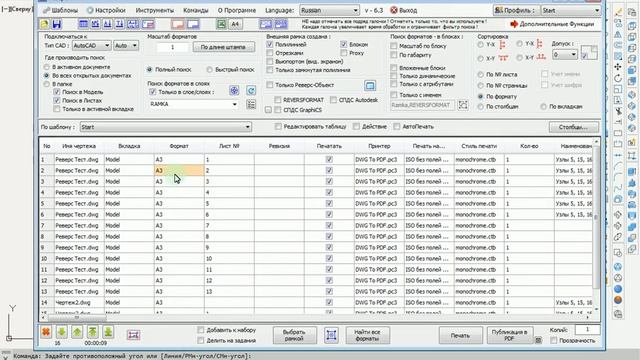Click the green move-up arrow icon
640x360 pixels.
pyautogui.click(x=77, y=332)
